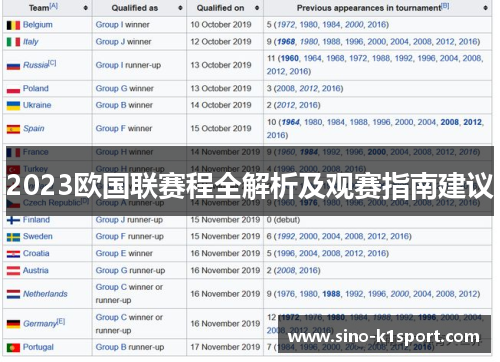This screenshot has width=500, height=362.
Task: Select the '12 October 2019' date cell
Action: pos(225,42)
